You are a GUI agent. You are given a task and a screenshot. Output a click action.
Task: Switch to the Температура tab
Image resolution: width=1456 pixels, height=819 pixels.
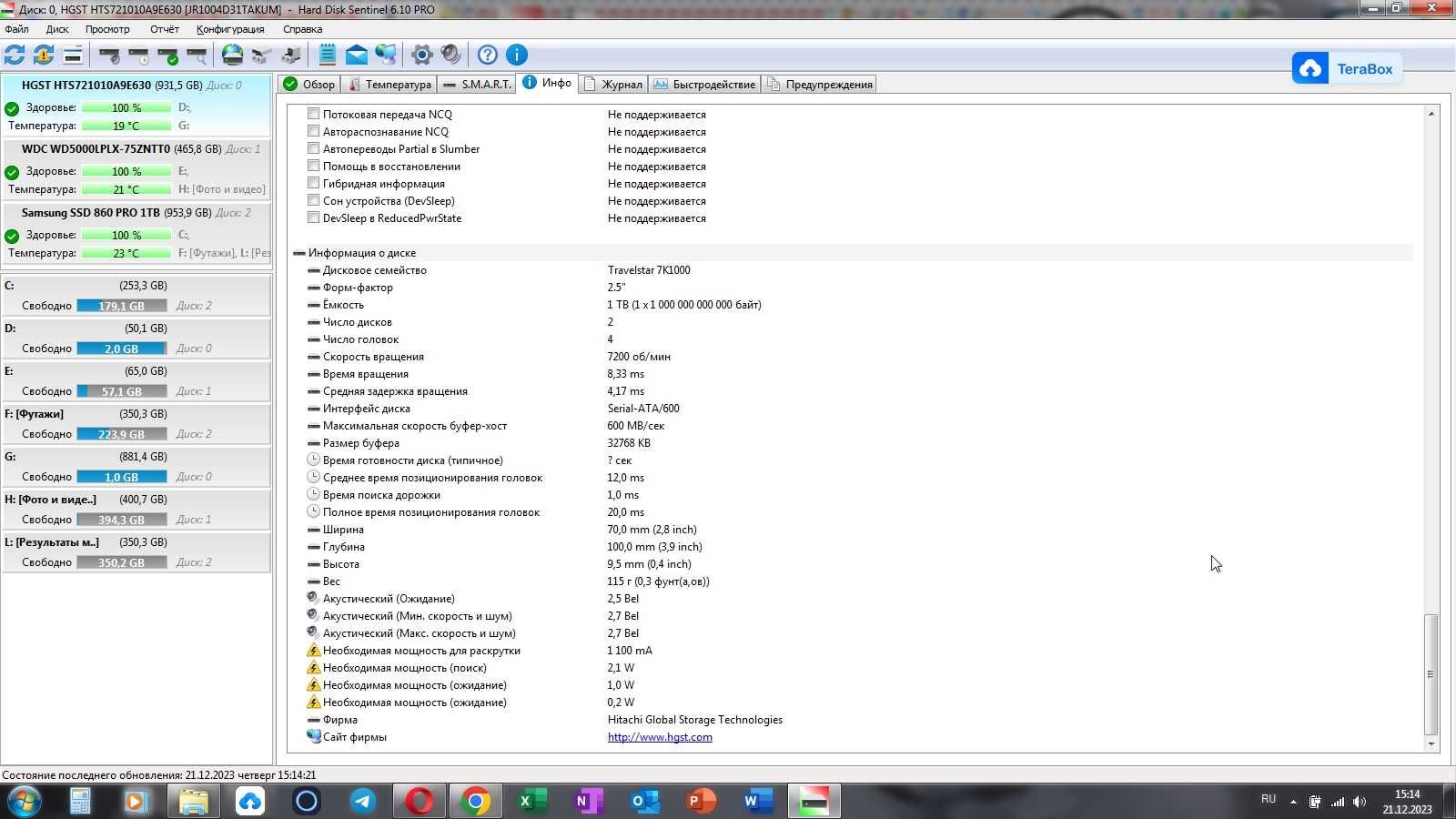[389, 85]
